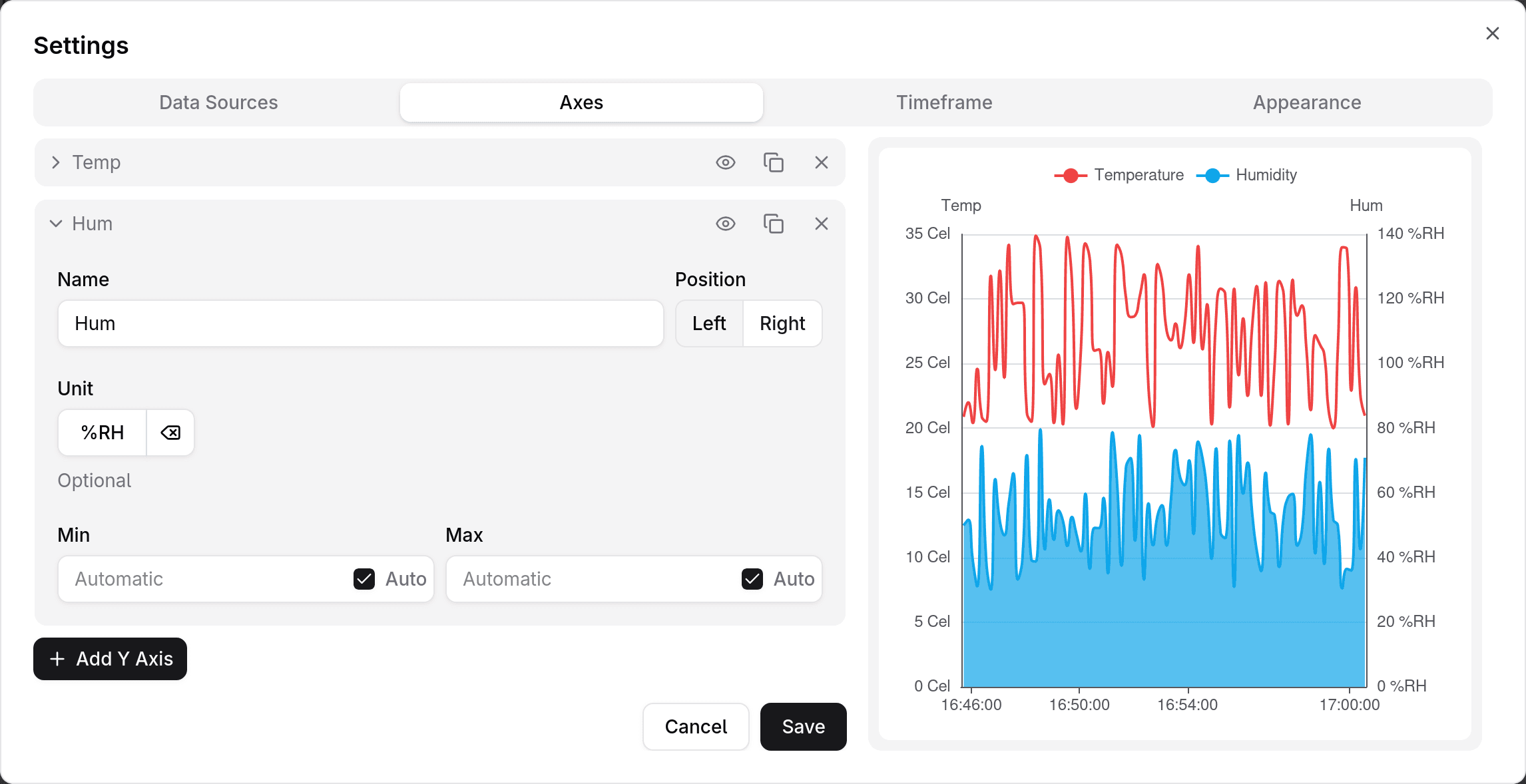
Task: Switch to the Data Sources tab
Action: pos(218,102)
